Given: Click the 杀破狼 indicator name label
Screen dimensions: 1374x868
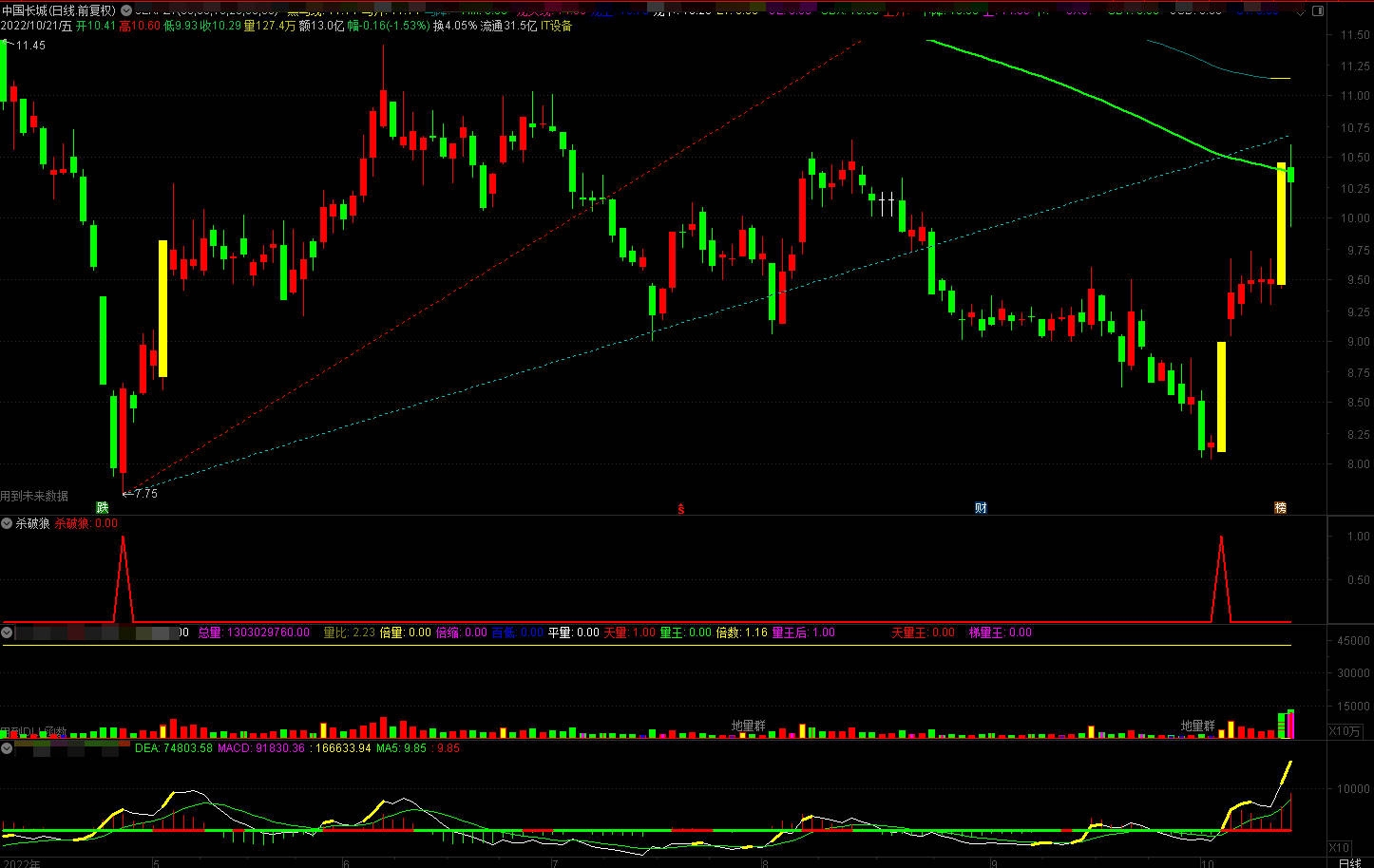Looking at the screenshot, I should pyautogui.click(x=32, y=523).
